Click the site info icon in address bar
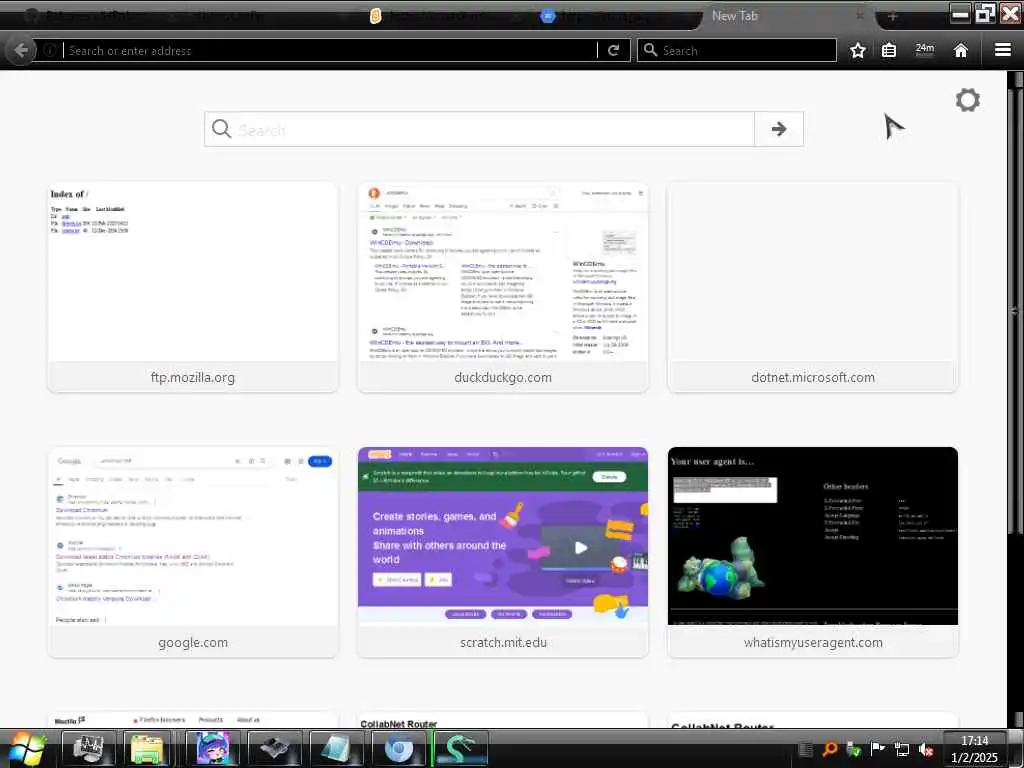 (x=50, y=50)
